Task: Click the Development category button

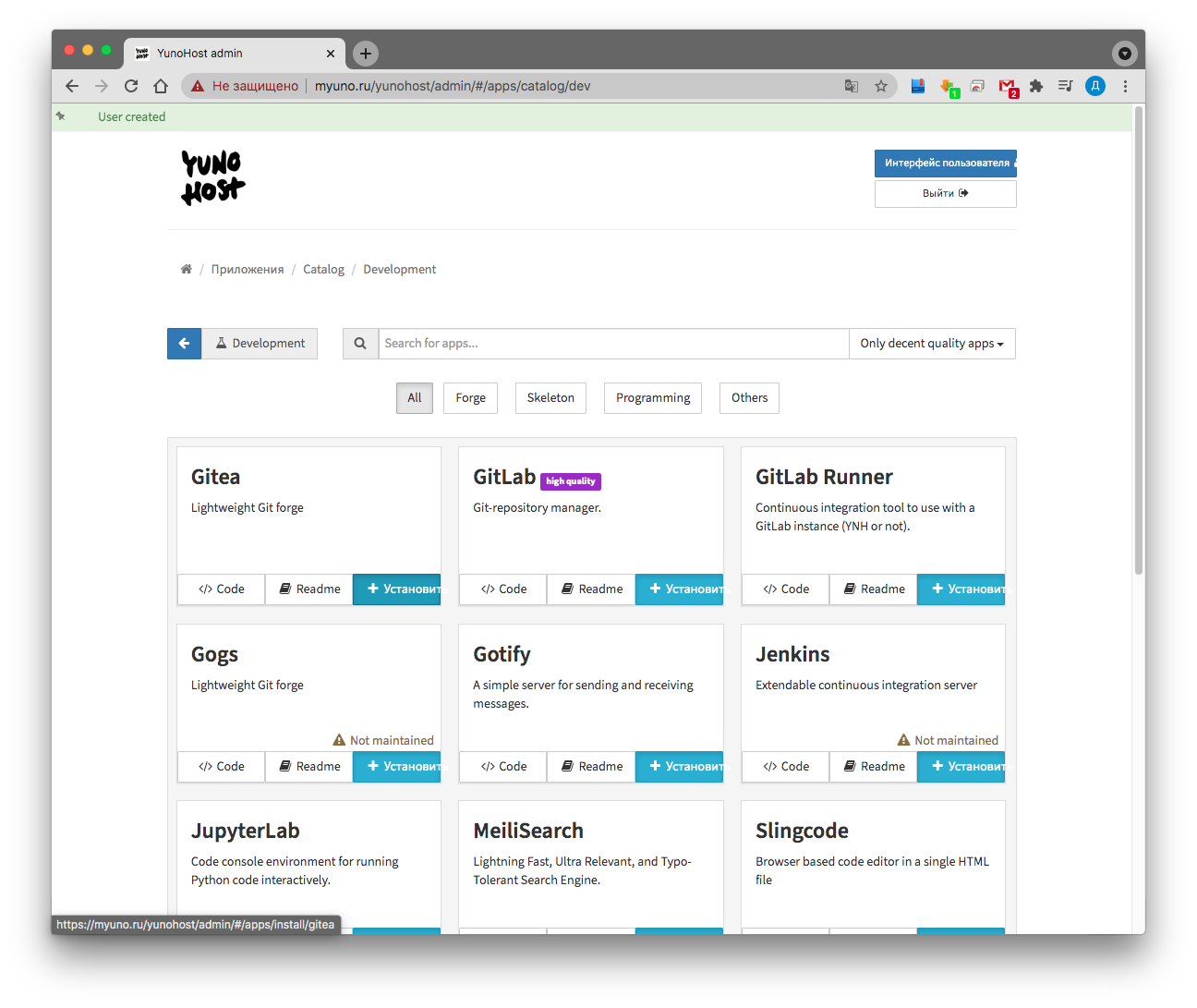Action: point(260,344)
